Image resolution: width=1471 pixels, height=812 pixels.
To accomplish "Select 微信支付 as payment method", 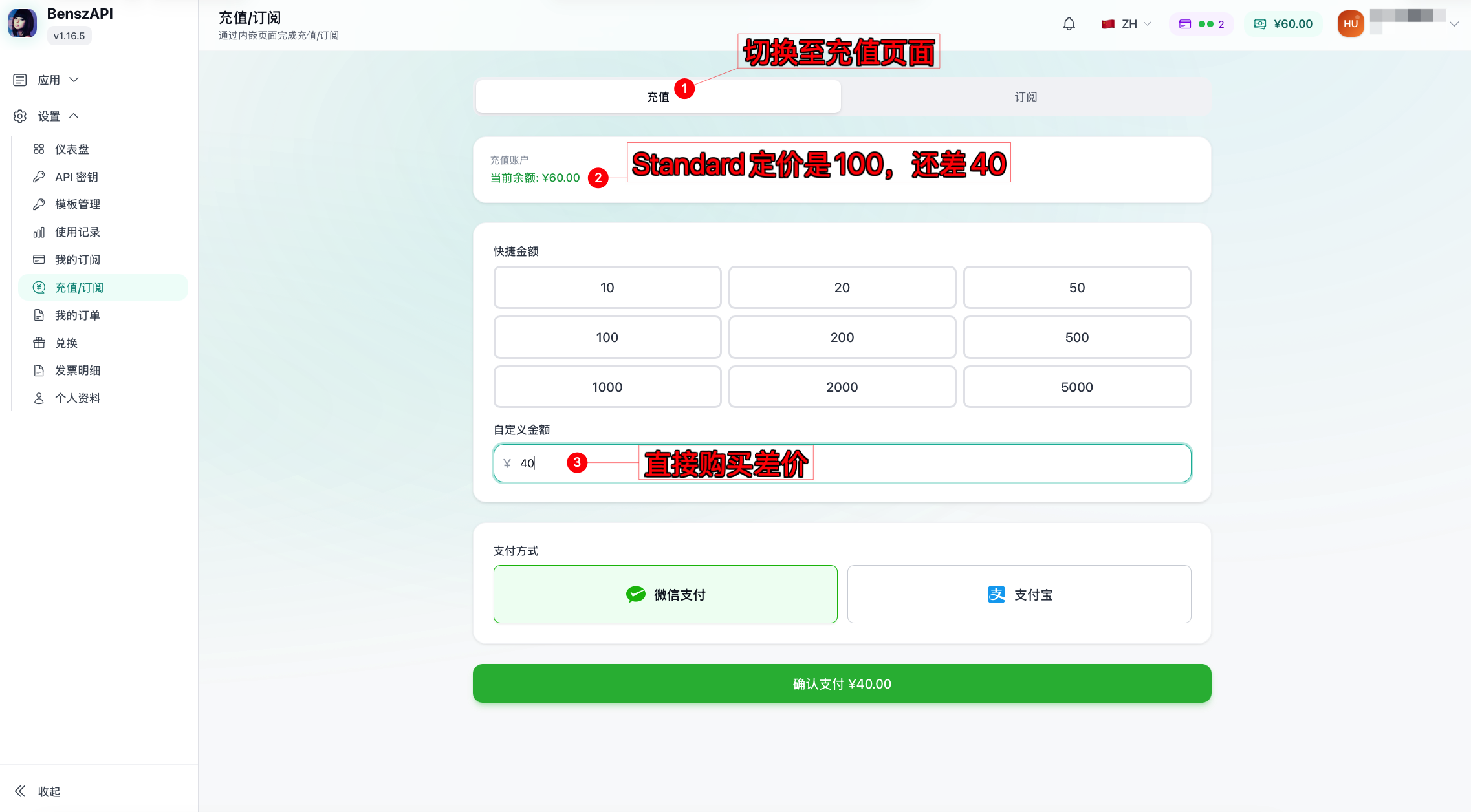I will click(665, 594).
